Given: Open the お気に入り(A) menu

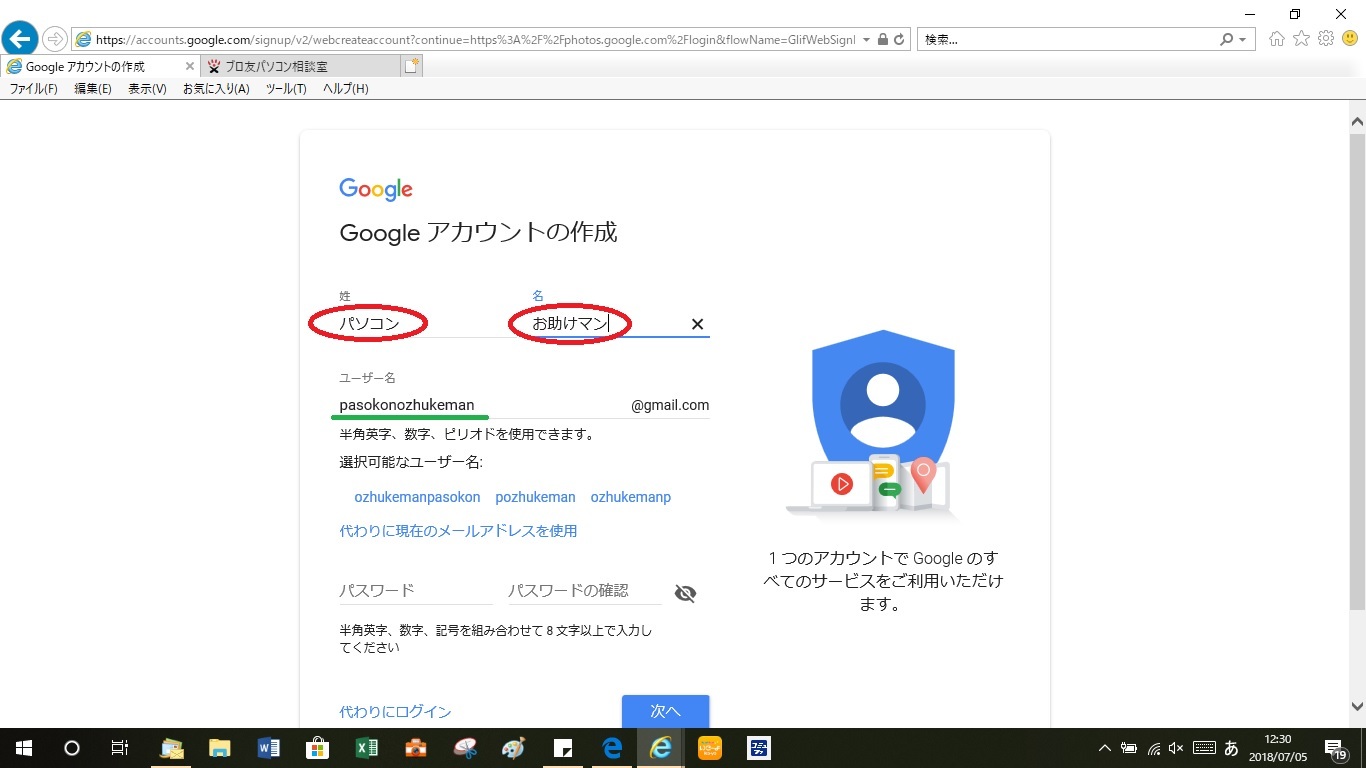Looking at the screenshot, I should click(216, 89).
